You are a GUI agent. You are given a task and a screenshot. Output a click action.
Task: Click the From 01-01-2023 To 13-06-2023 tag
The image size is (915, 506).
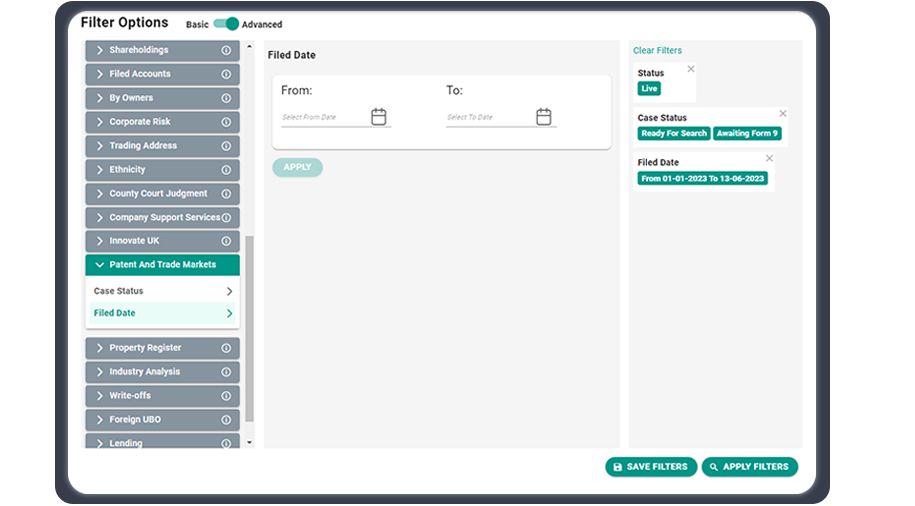(703, 179)
